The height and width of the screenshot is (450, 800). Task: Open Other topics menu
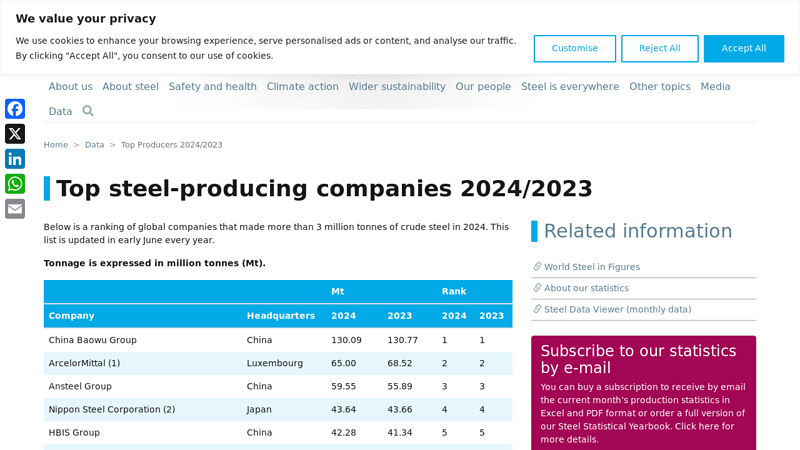coord(660,86)
